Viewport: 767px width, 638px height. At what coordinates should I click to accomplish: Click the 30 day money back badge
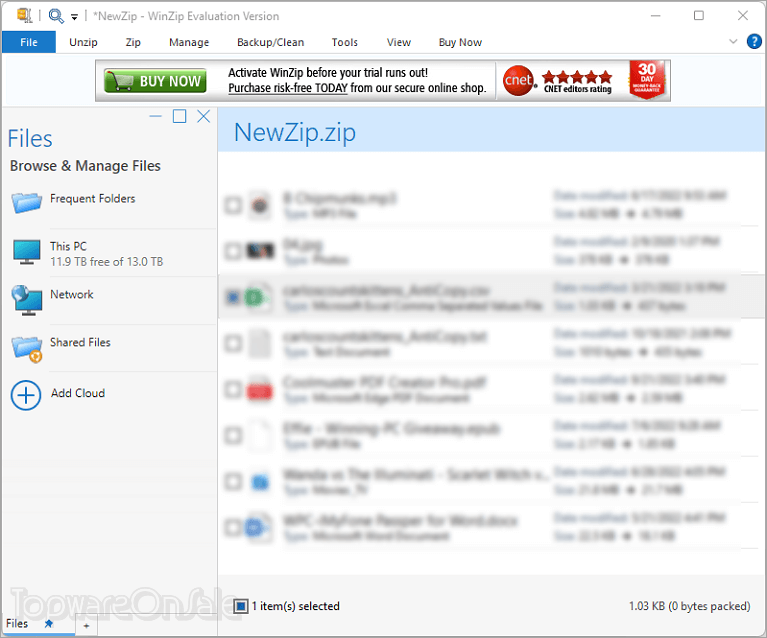pyautogui.click(x=647, y=80)
